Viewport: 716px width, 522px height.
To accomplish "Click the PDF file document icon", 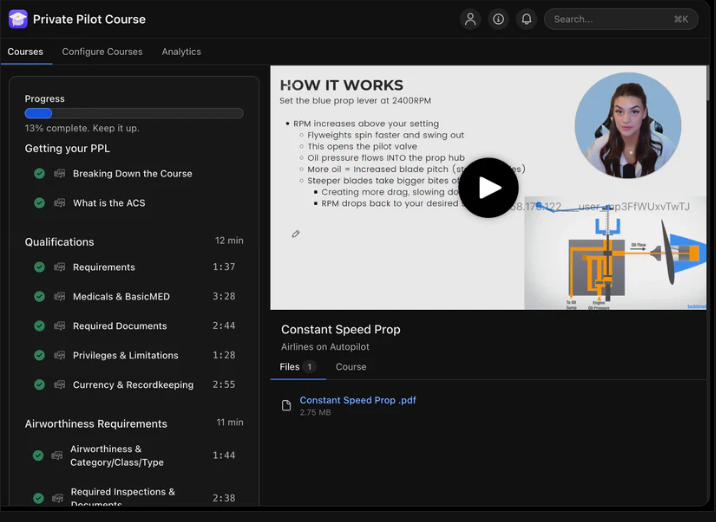I will pos(287,405).
